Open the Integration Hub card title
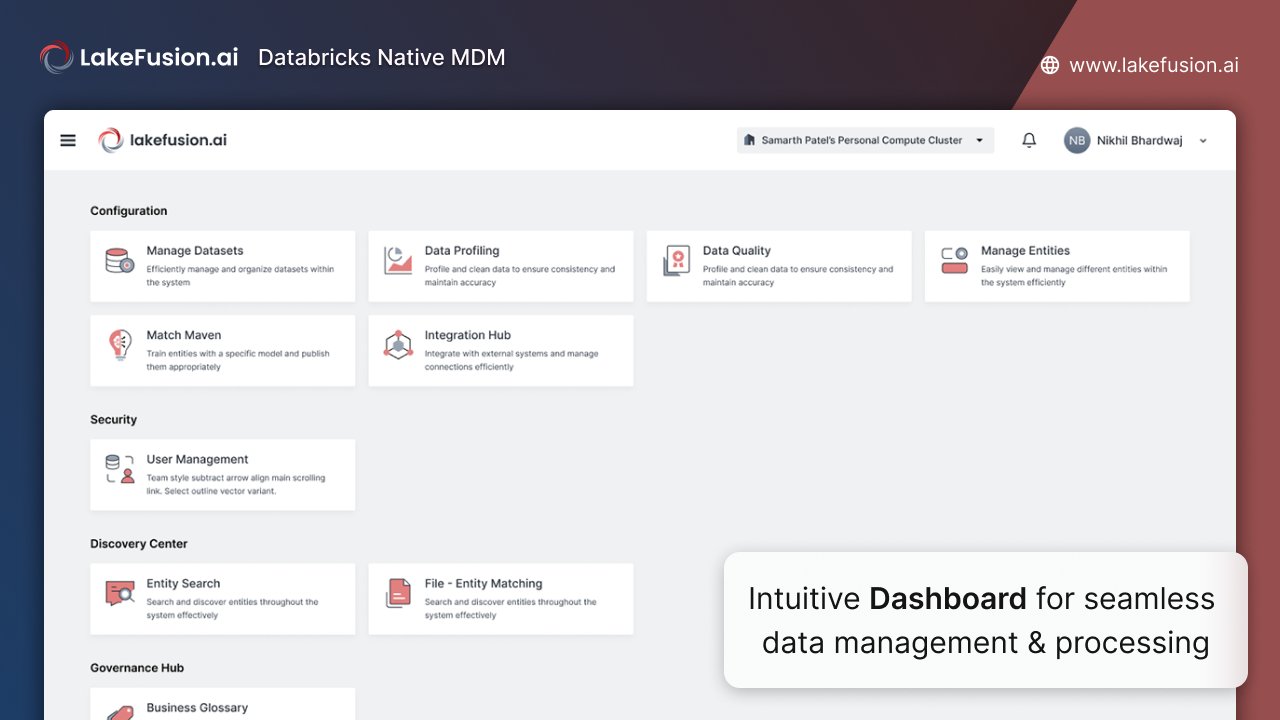Image resolution: width=1280 pixels, height=720 pixels. point(468,335)
